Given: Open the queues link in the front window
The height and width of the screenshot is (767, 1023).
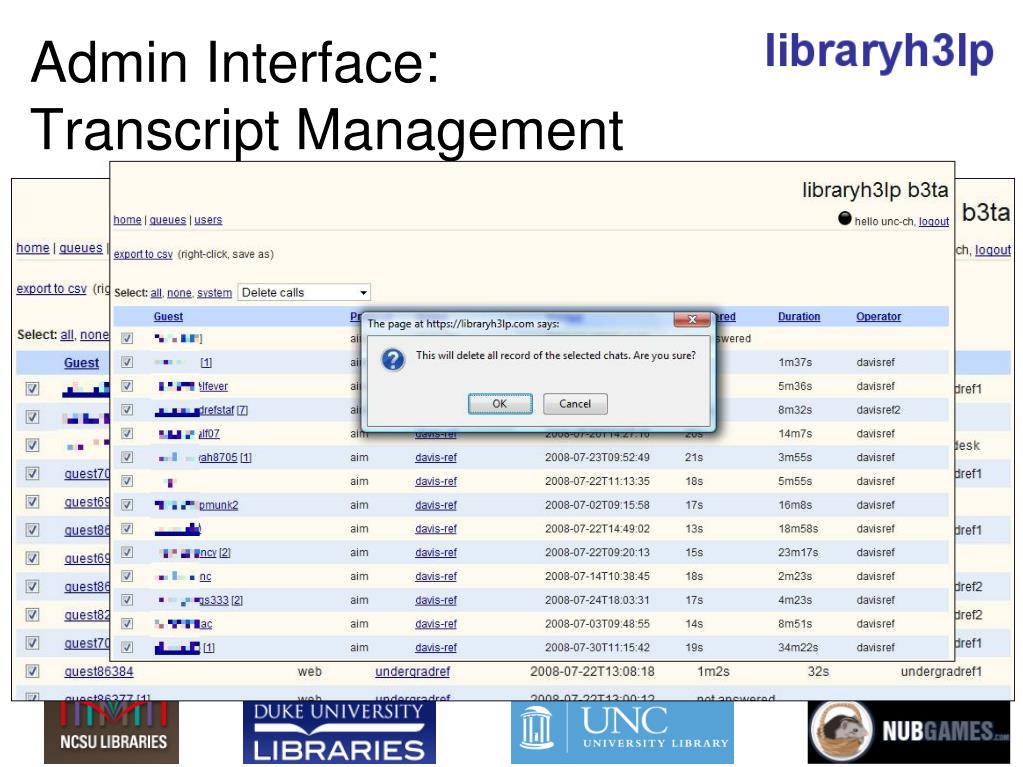Looking at the screenshot, I should click(168, 220).
